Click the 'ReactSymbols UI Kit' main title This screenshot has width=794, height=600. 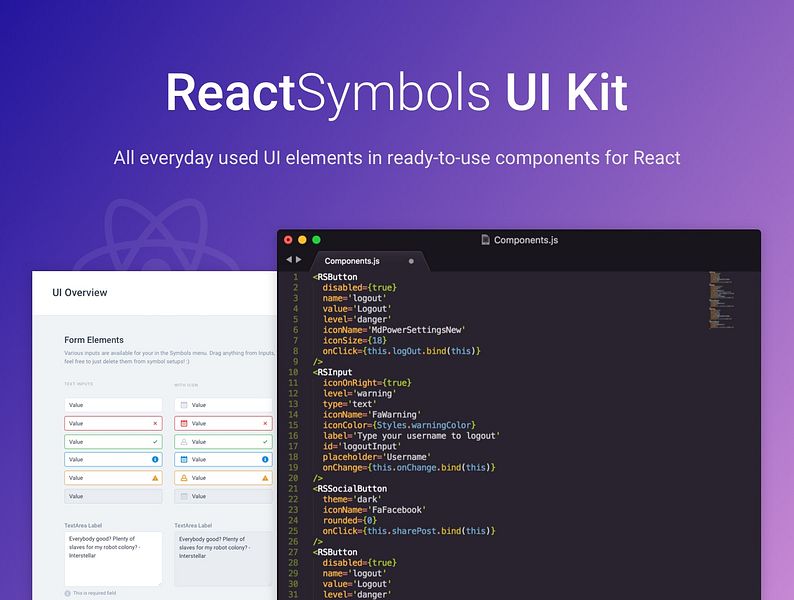397,93
